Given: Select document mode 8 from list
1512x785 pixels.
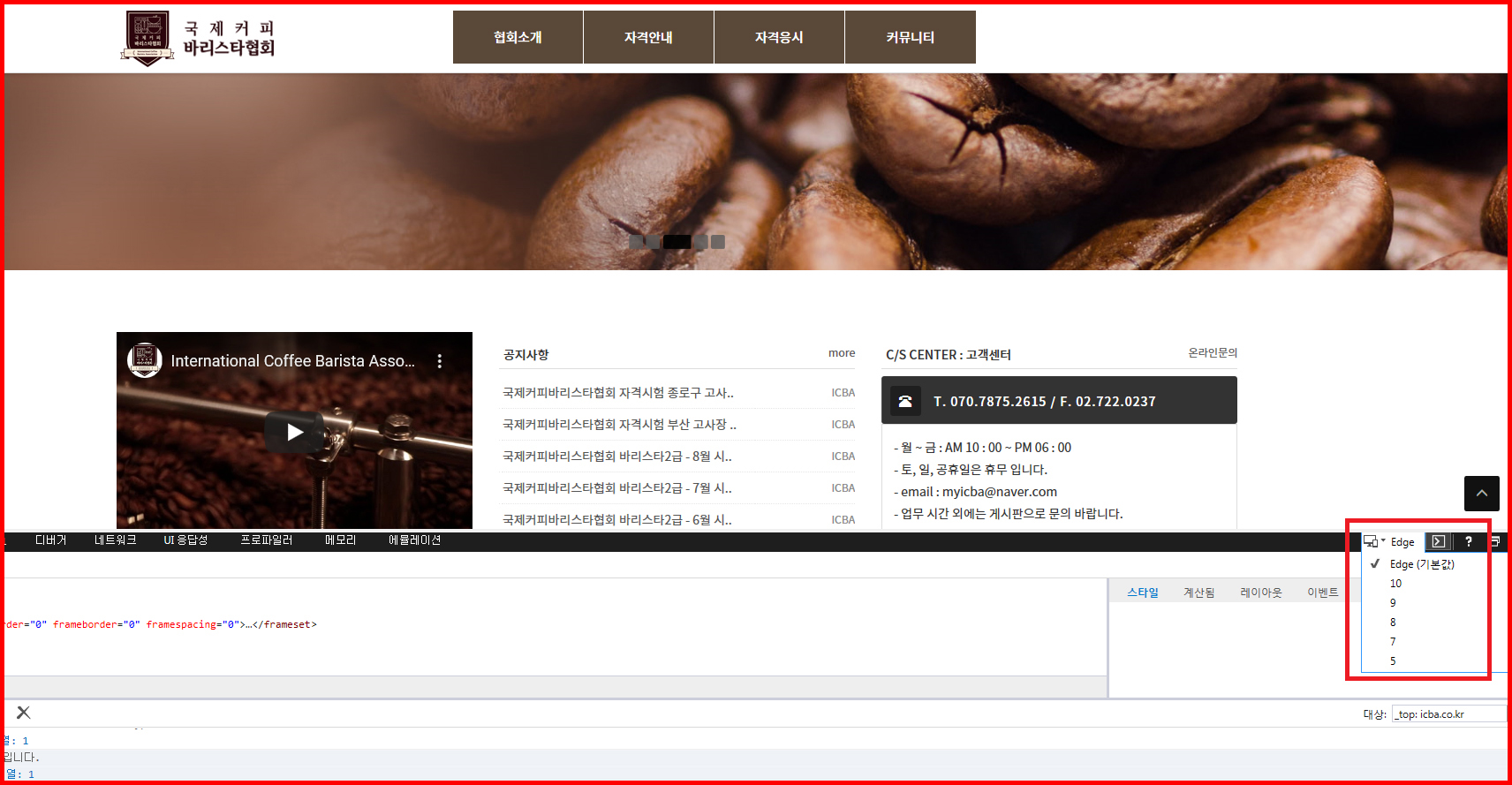Looking at the screenshot, I should pyautogui.click(x=1393, y=623).
